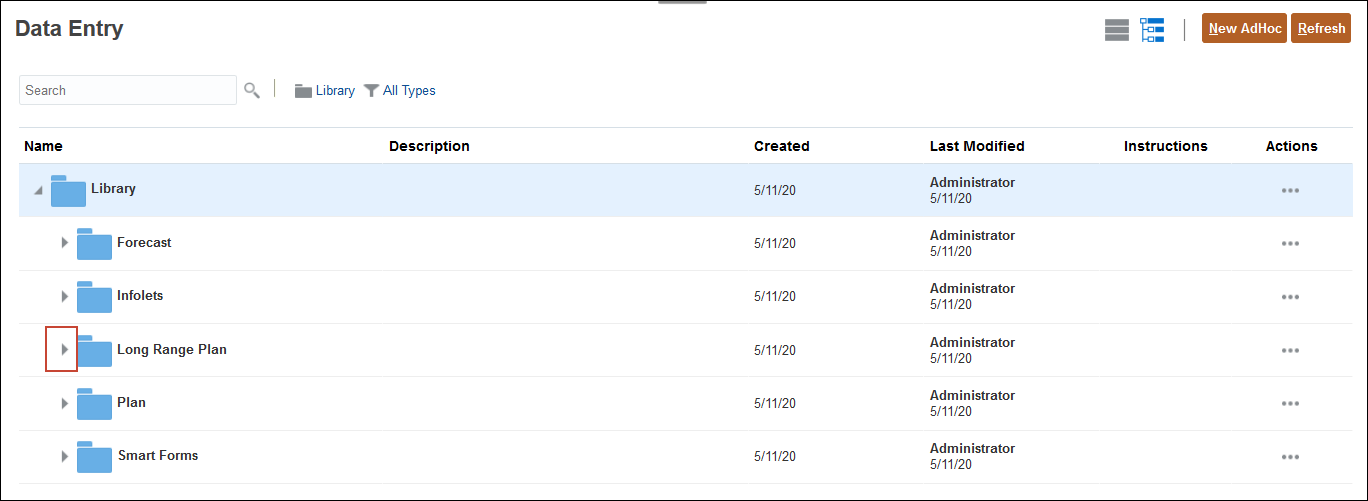Click the search magnifier icon
The height and width of the screenshot is (501, 1368).
click(x=252, y=90)
